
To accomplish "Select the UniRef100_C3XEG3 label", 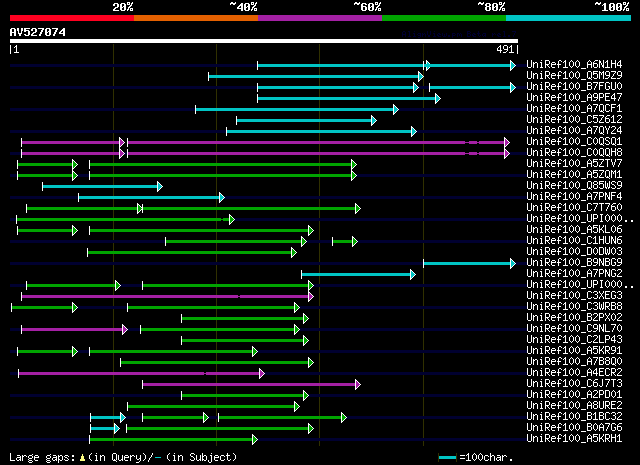I will click(574, 296).
